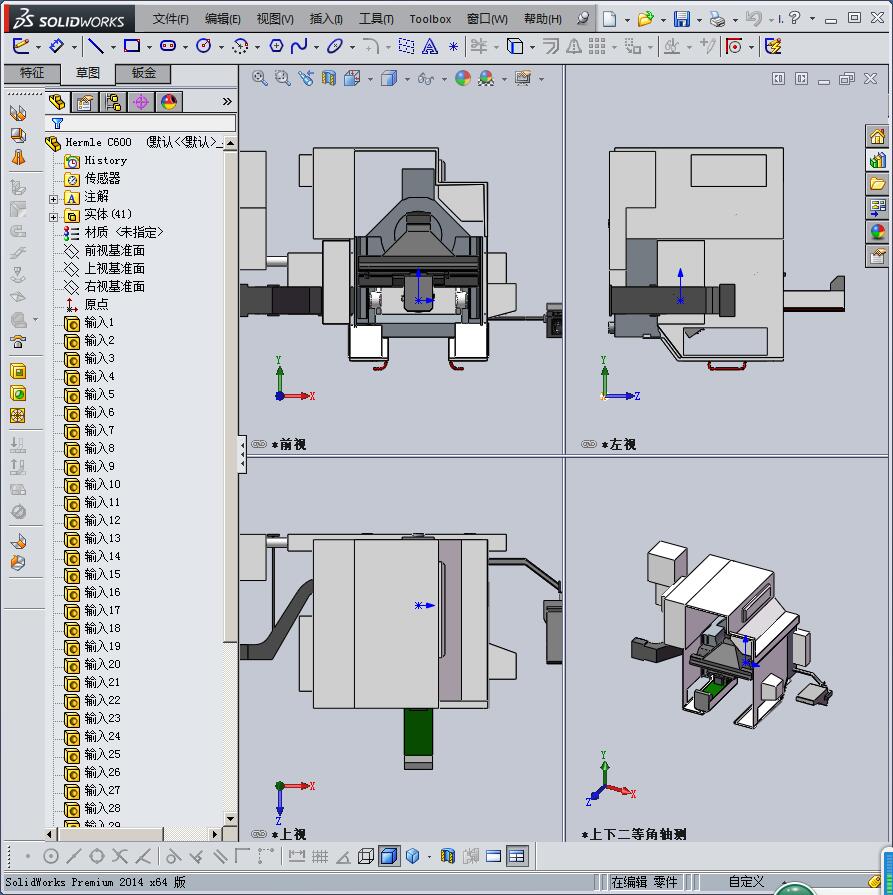Open the 工具(T) menu

click(376, 19)
